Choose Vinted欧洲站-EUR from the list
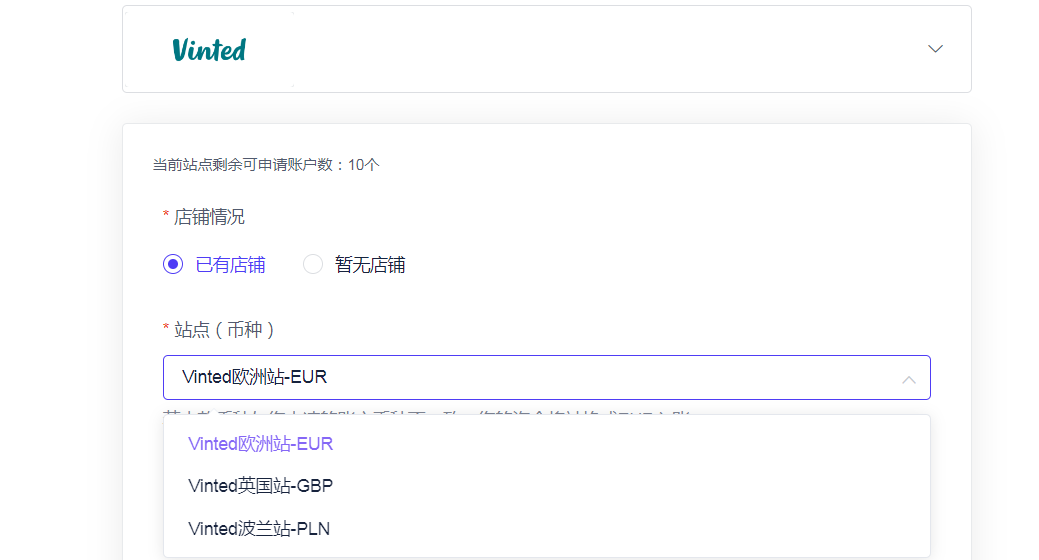 coord(547,444)
